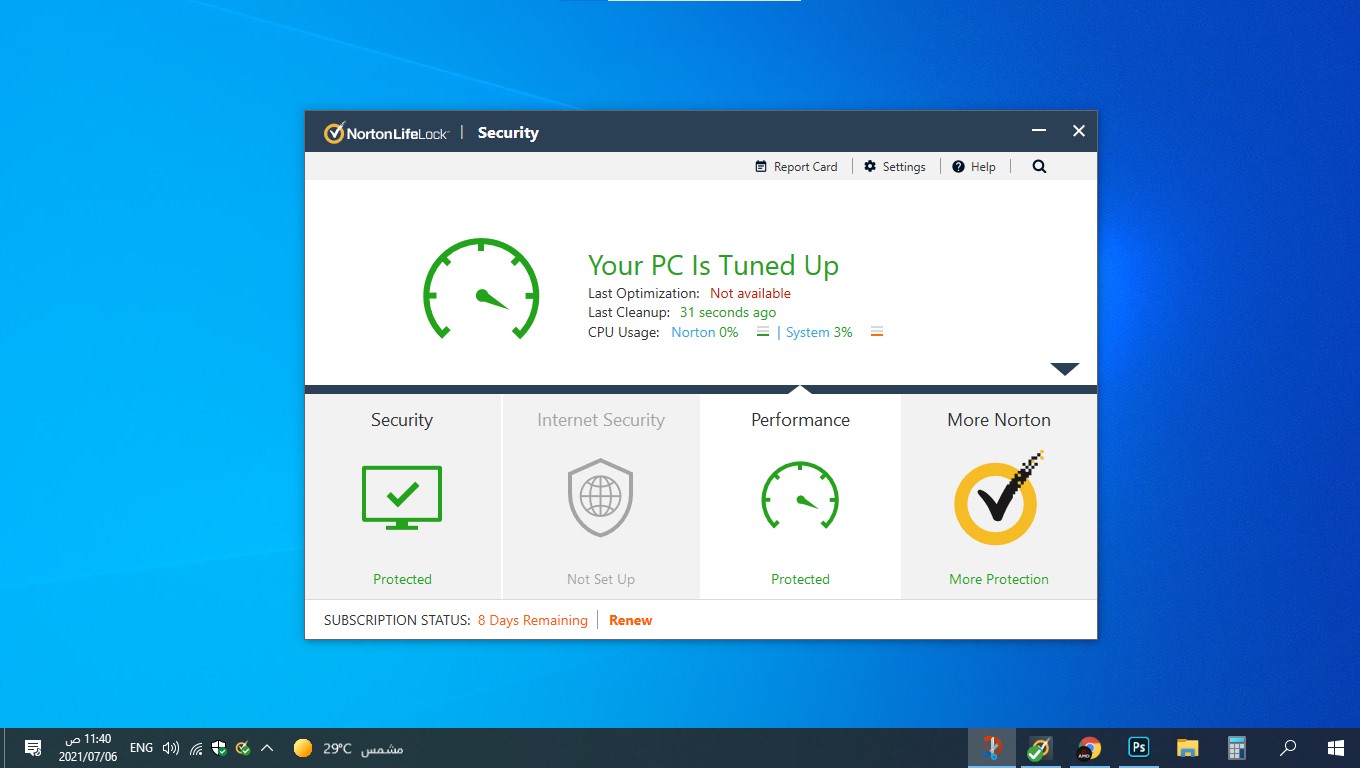The height and width of the screenshot is (768, 1360).
Task: Close the Norton Security window
Action: tap(1079, 131)
